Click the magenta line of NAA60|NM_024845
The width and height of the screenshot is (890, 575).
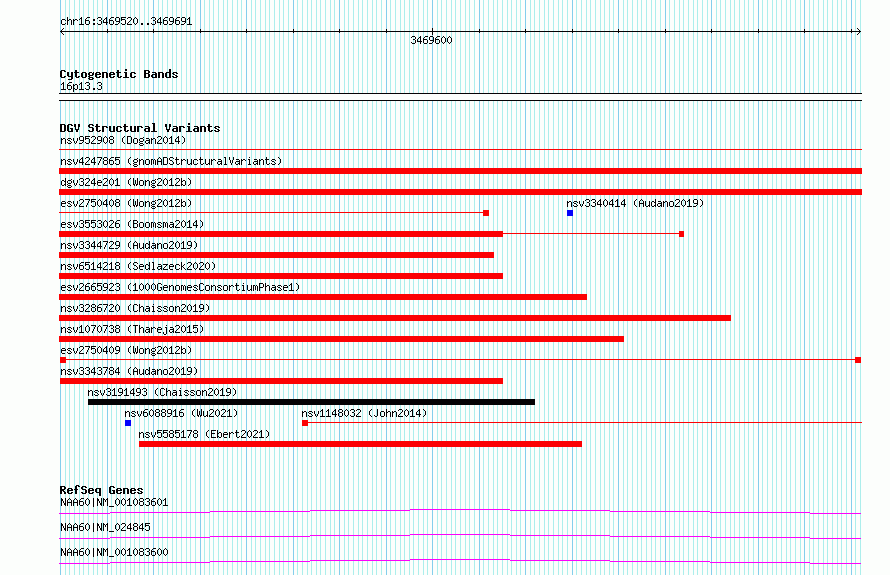click(x=460, y=536)
